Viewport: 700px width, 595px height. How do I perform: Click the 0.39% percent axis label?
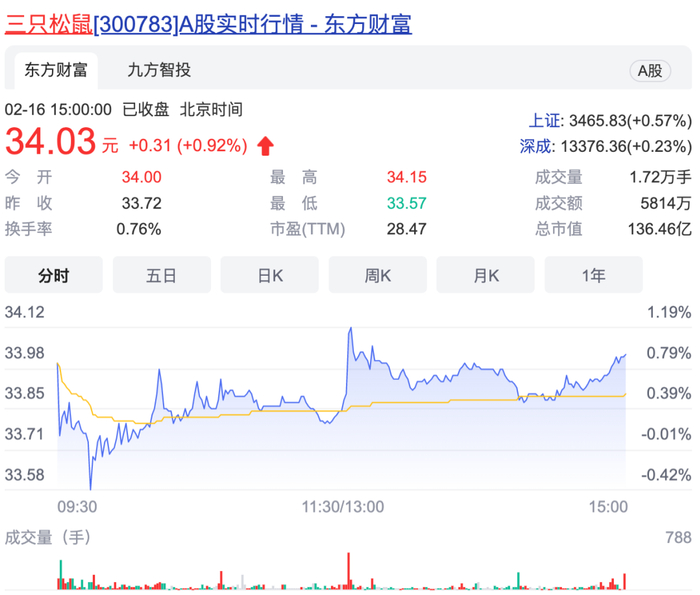pyautogui.click(x=669, y=394)
